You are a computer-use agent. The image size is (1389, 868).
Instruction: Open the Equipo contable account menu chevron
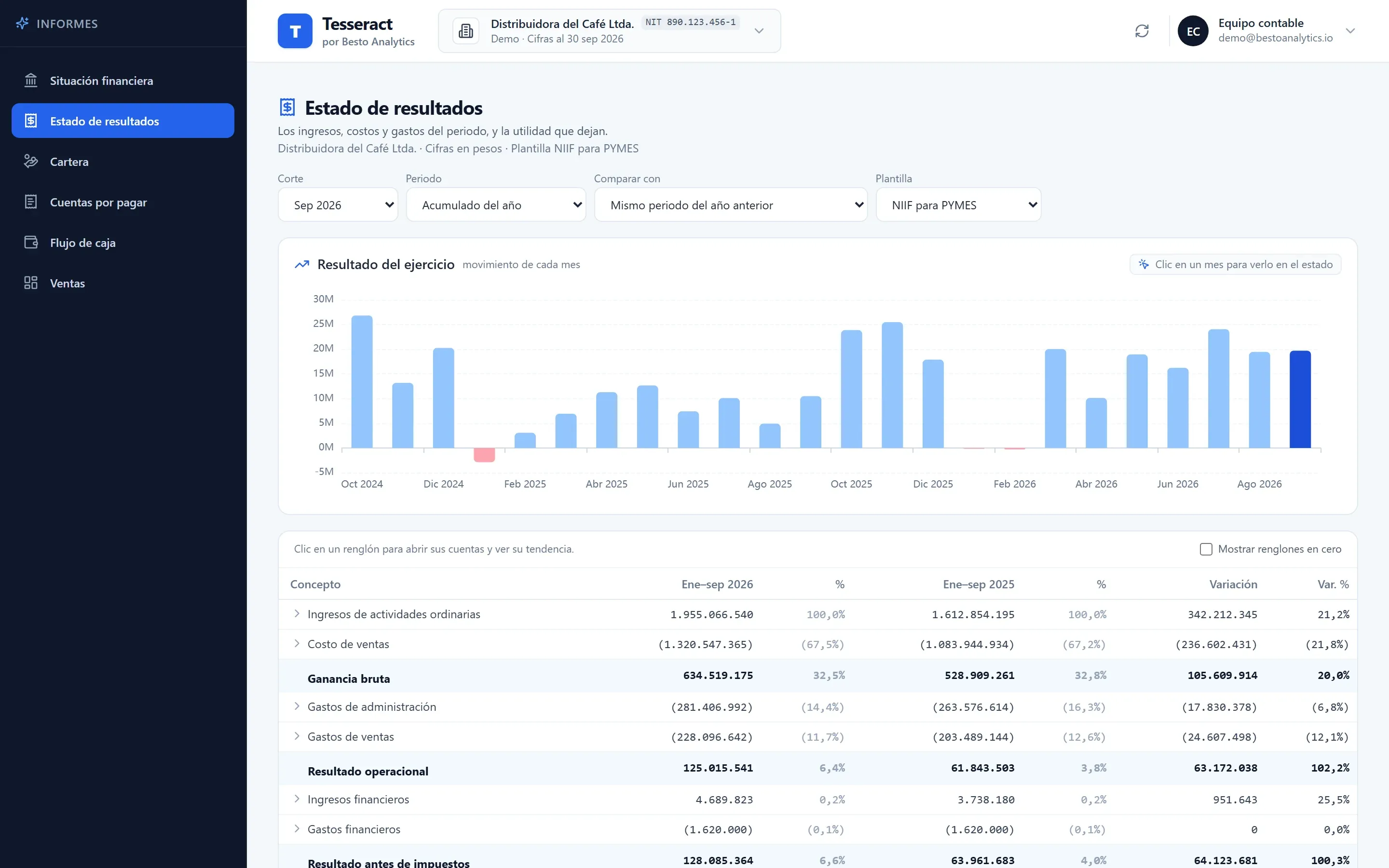click(1350, 31)
